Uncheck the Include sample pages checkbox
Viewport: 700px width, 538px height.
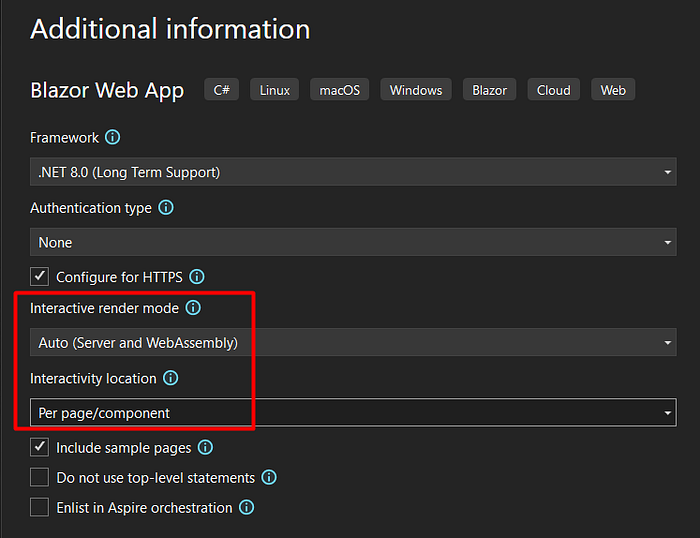(x=40, y=447)
